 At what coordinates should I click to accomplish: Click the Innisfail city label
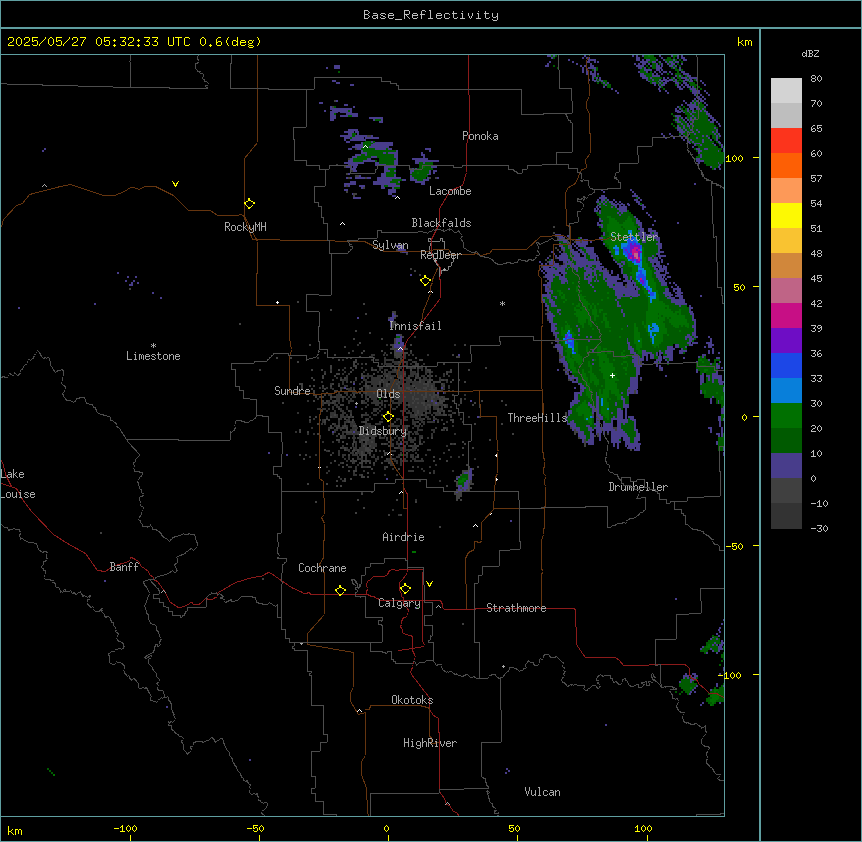tap(415, 326)
